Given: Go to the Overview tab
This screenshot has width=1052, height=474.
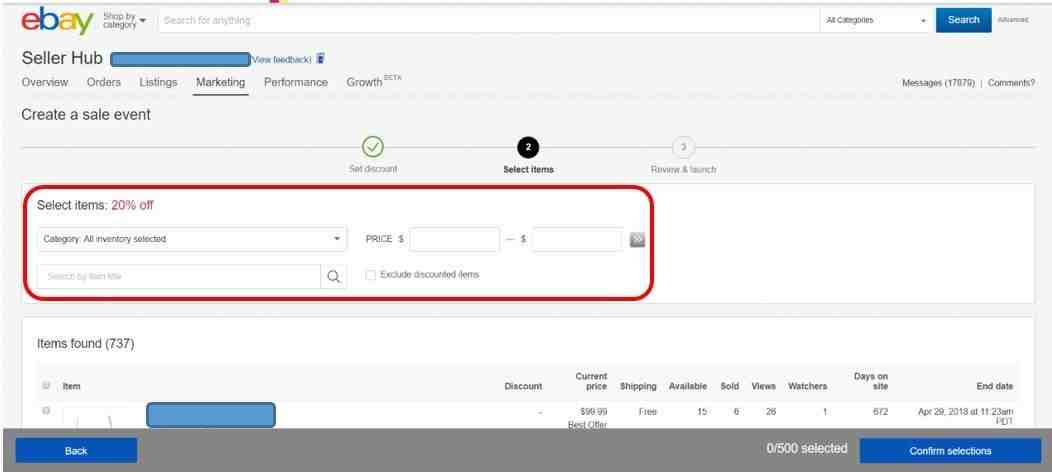Looking at the screenshot, I should tap(44, 82).
